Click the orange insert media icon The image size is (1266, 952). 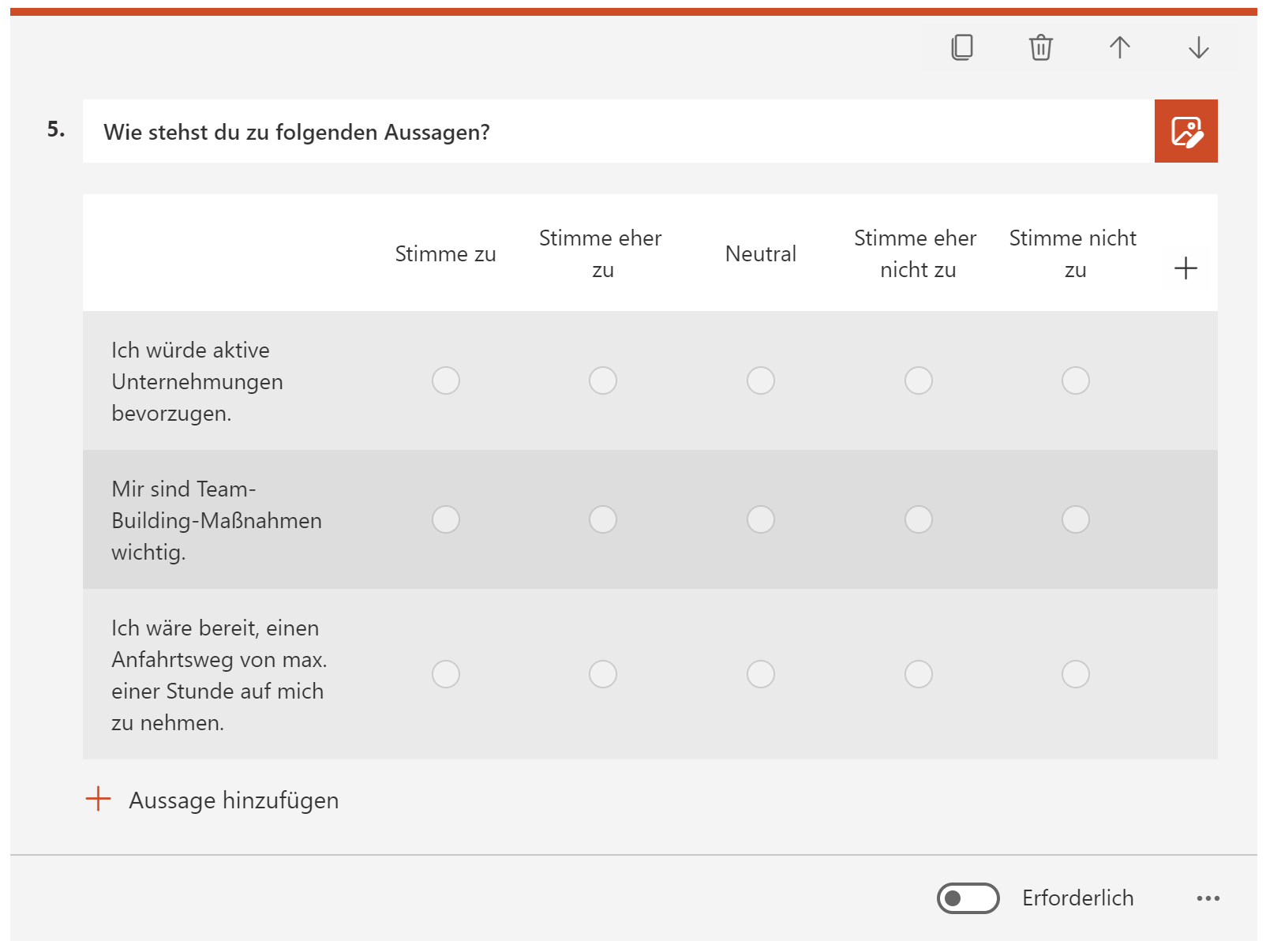pos(1185,131)
